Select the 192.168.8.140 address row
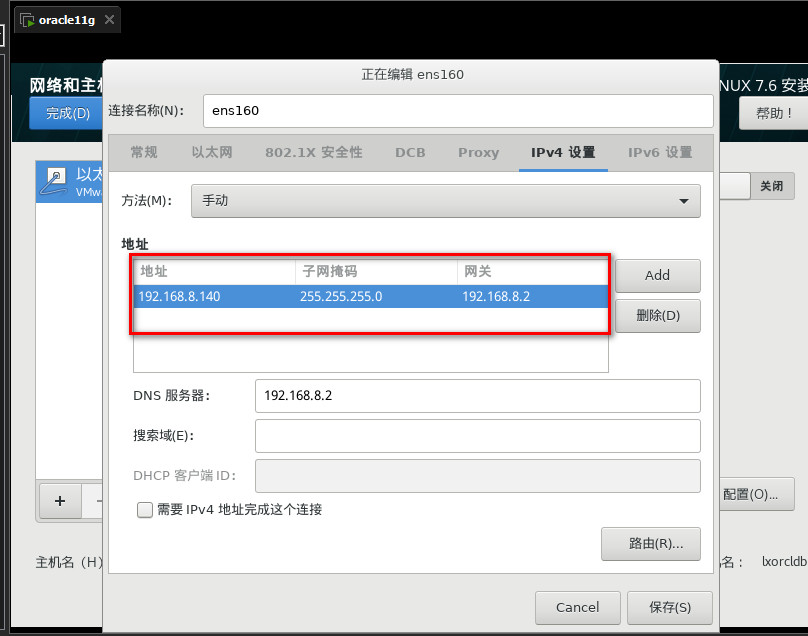The height and width of the screenshot is (636, 808). (x=370, y=296)
